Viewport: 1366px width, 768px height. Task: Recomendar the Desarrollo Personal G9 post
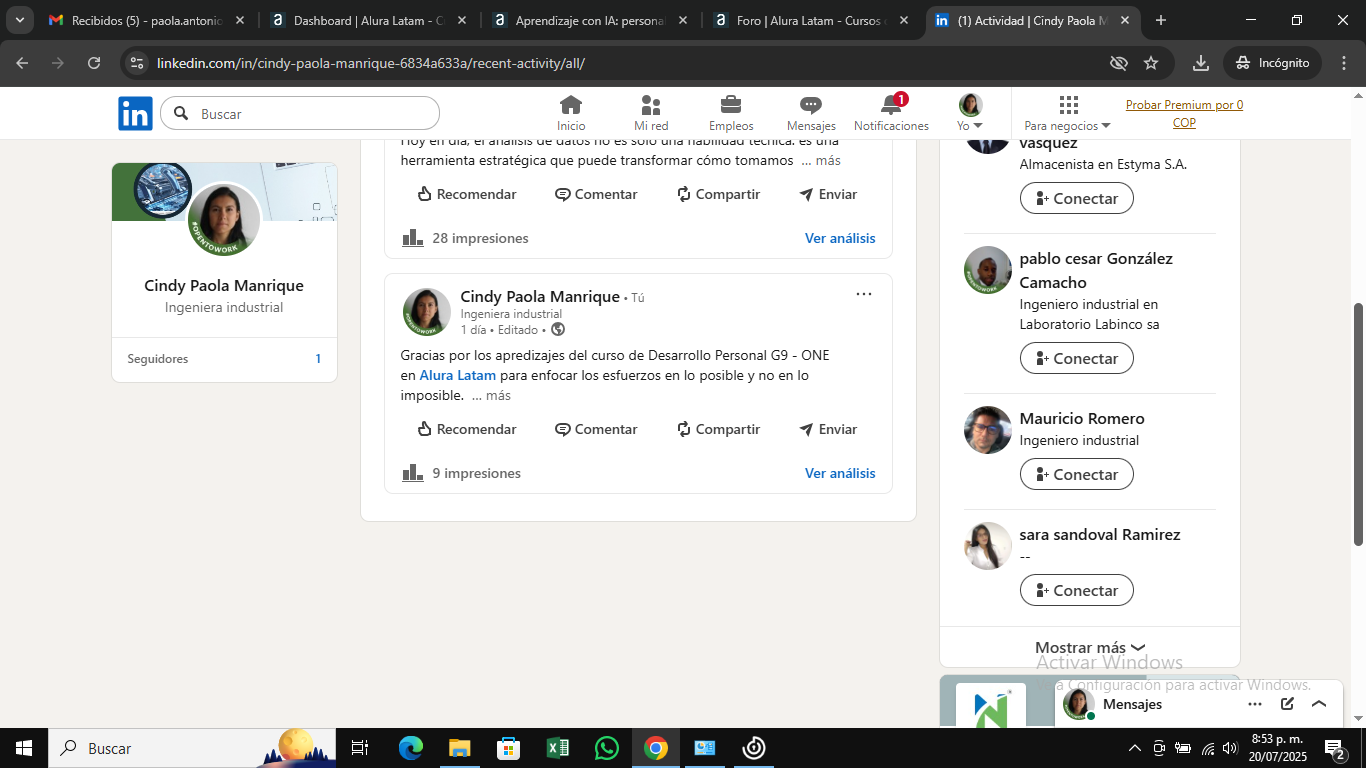pyautogui.click(x=467, y=429)
